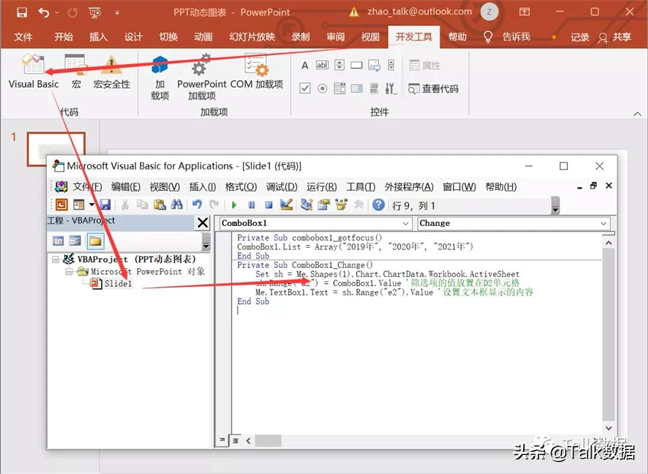Image resolution: width=648 pixels, height=474 pixels.
Task: Click the VBA help question mark icon
Action: pyautogui.click(x=378, y=205)
